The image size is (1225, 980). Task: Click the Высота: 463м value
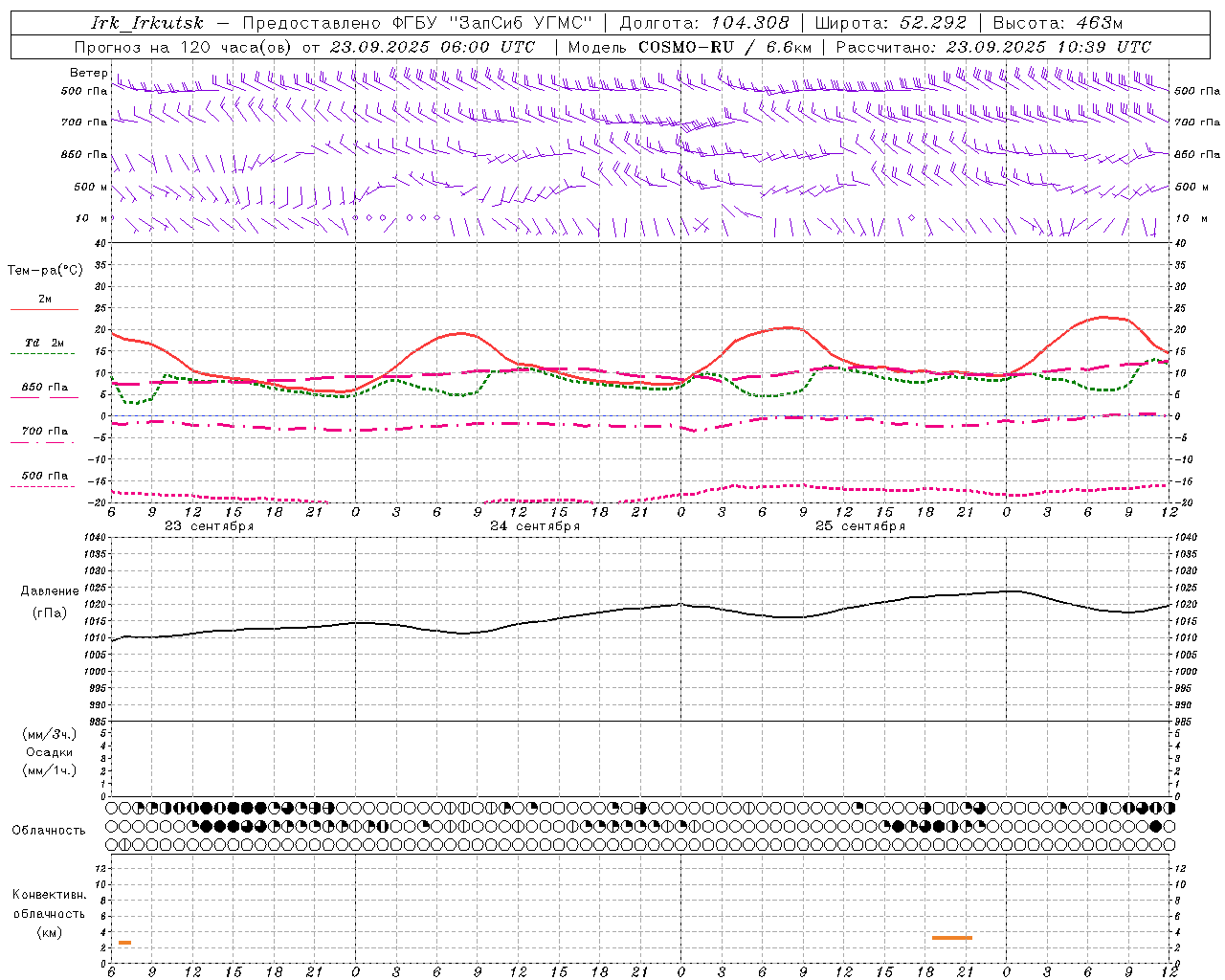click(1058, 23)
